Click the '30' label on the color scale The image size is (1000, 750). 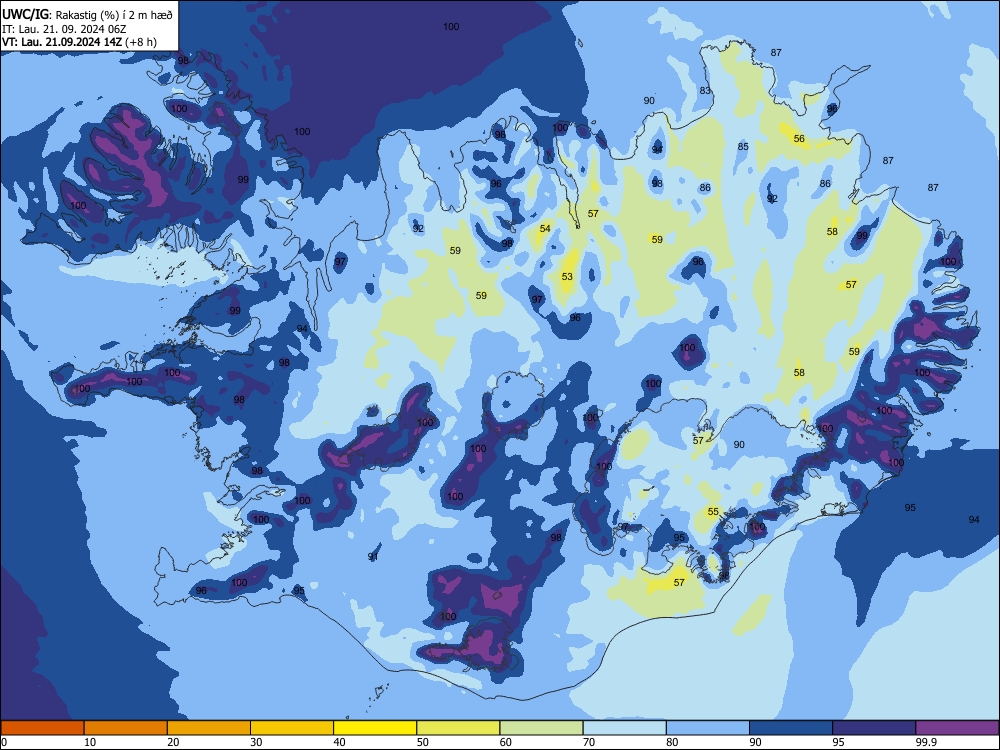click(x=256, y=742)
